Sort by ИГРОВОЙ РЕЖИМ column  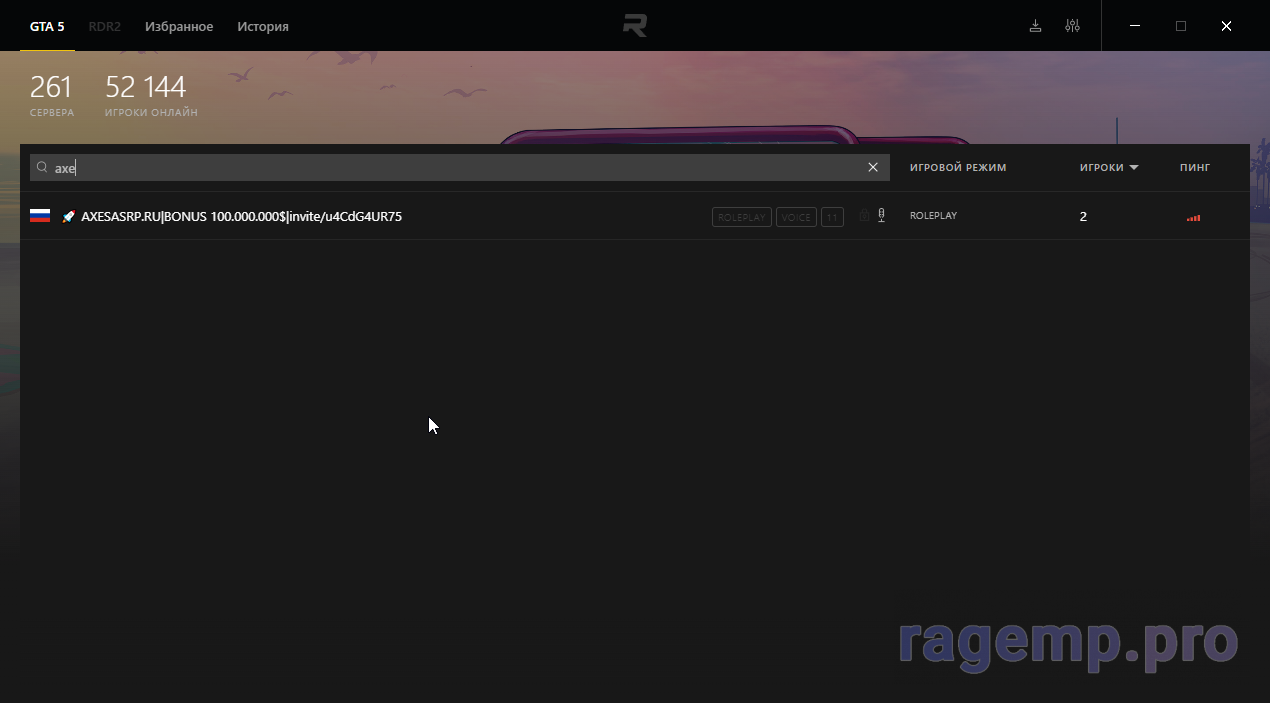tap(957, 167)
